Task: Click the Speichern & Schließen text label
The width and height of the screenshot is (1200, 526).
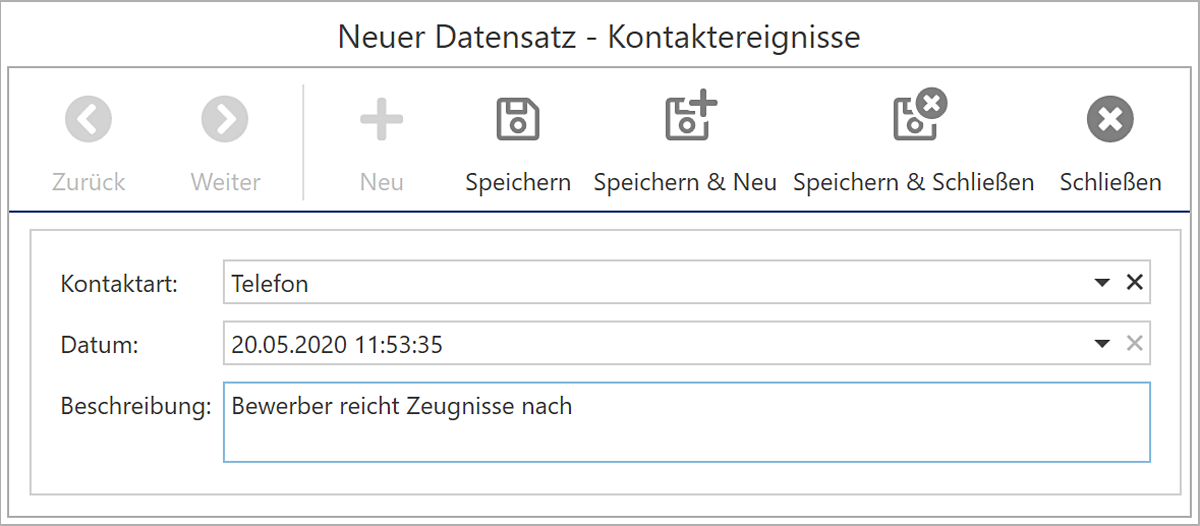Action: (913, 183)
